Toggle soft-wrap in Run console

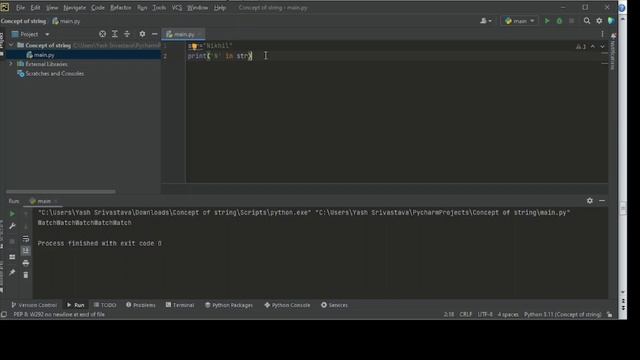tap(26, 238)
